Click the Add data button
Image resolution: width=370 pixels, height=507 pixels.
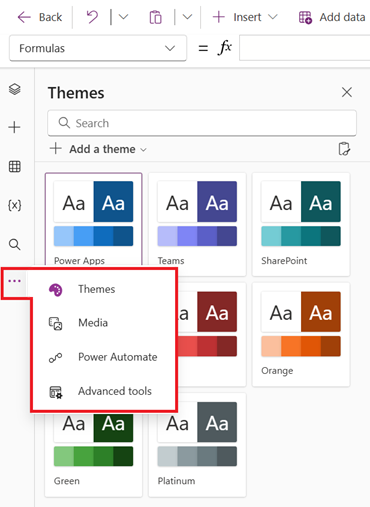click(332, 17)
